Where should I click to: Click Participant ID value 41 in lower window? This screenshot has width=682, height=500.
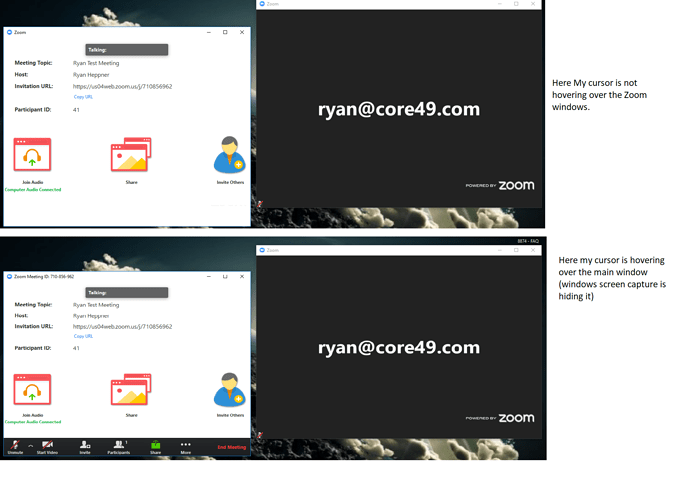(76, 348)
